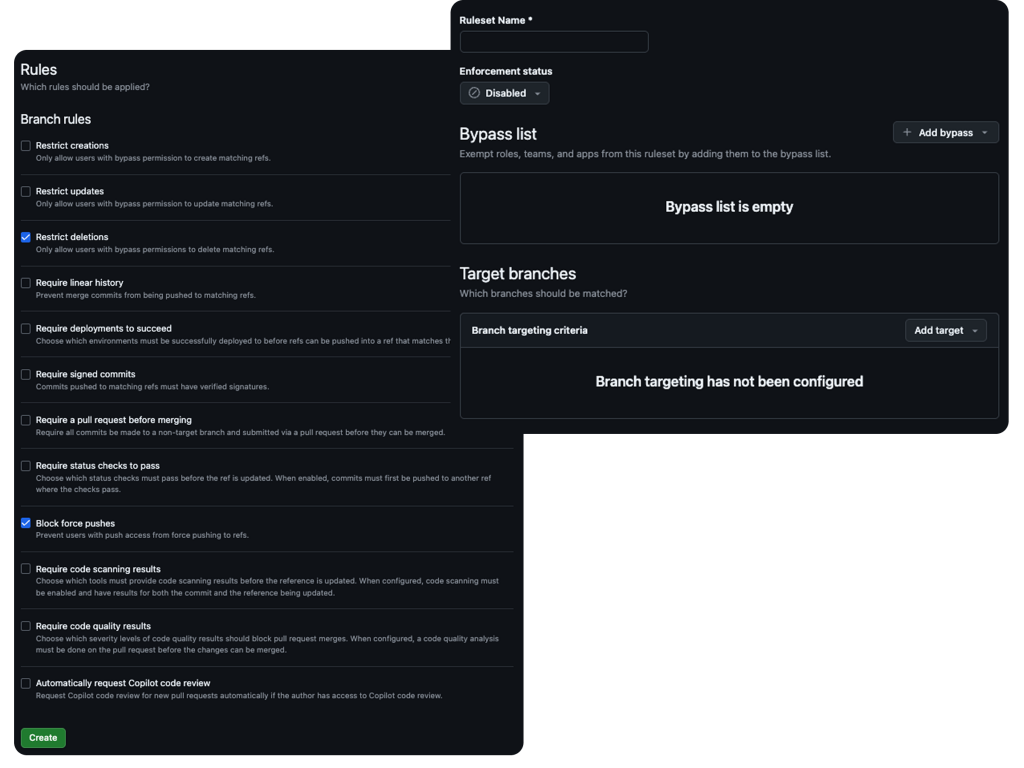Image resolution: width=1024 pixels, height=768 pixels.
Task: Expand the Add target dropdown
Action: [945, 330]
